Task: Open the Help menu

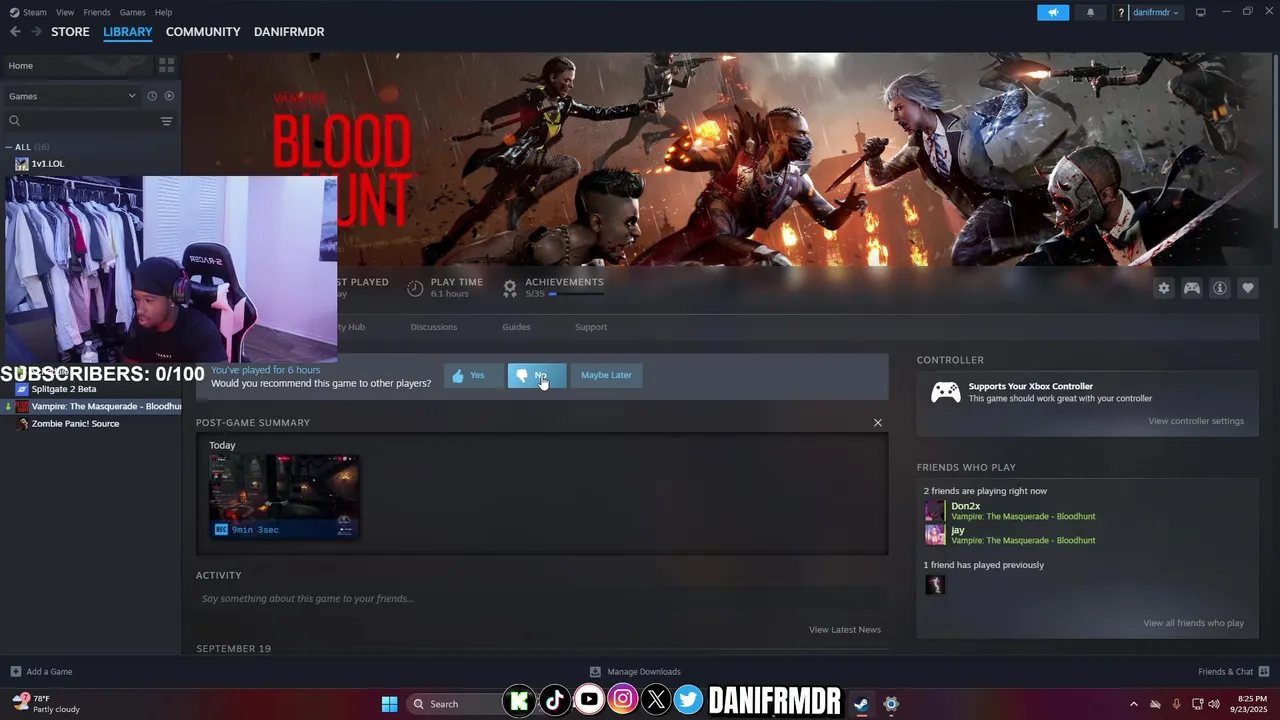Action: 163,12
